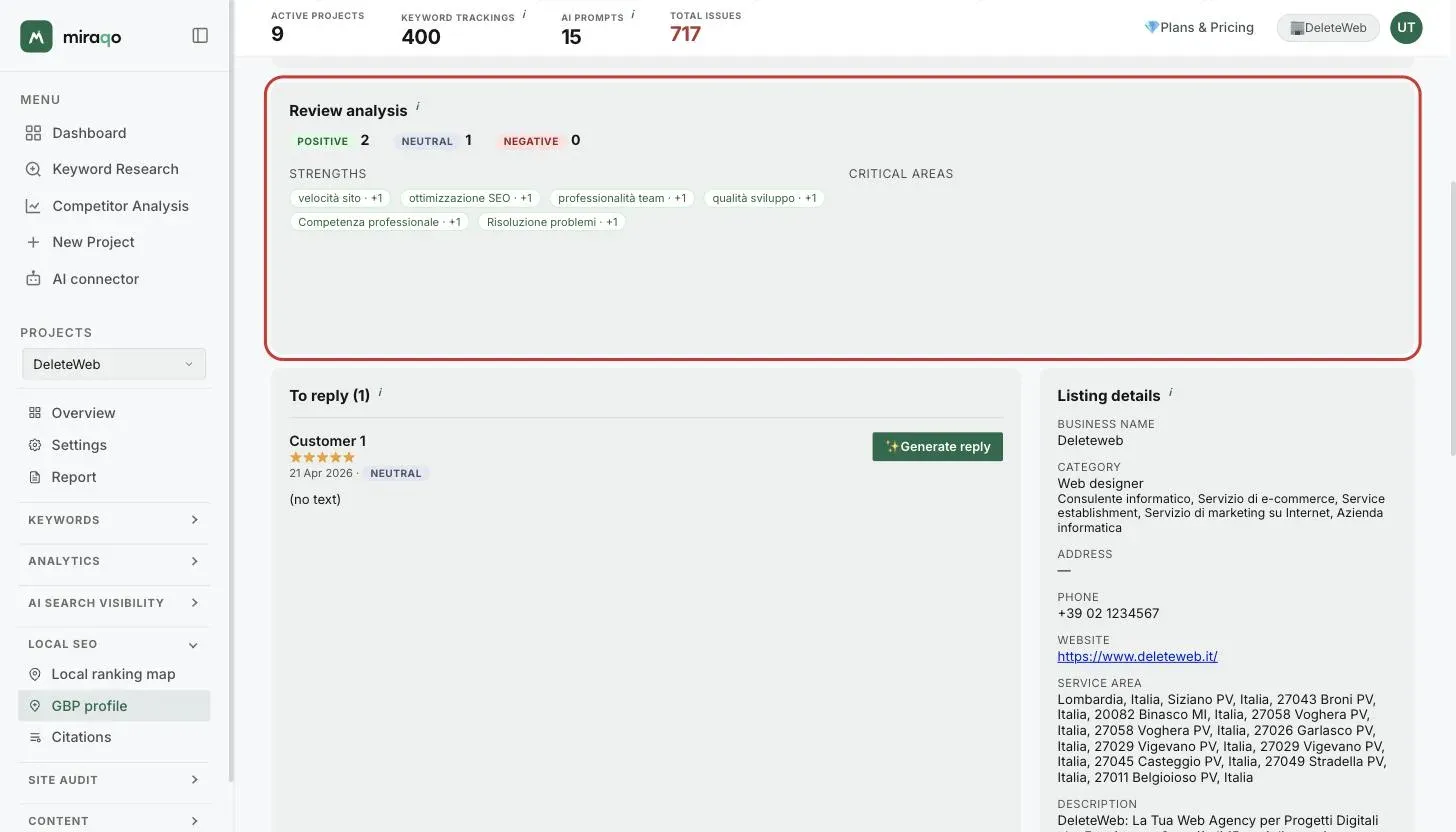1456x832 pixels.
Task: Open Local ranking map
Action: 113,674
